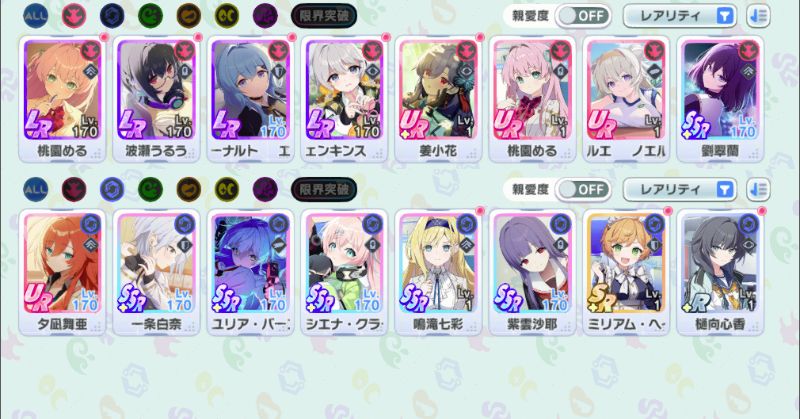Choose purple attribute filter in lower bar
800x419 pixels.
click(265, 189)
